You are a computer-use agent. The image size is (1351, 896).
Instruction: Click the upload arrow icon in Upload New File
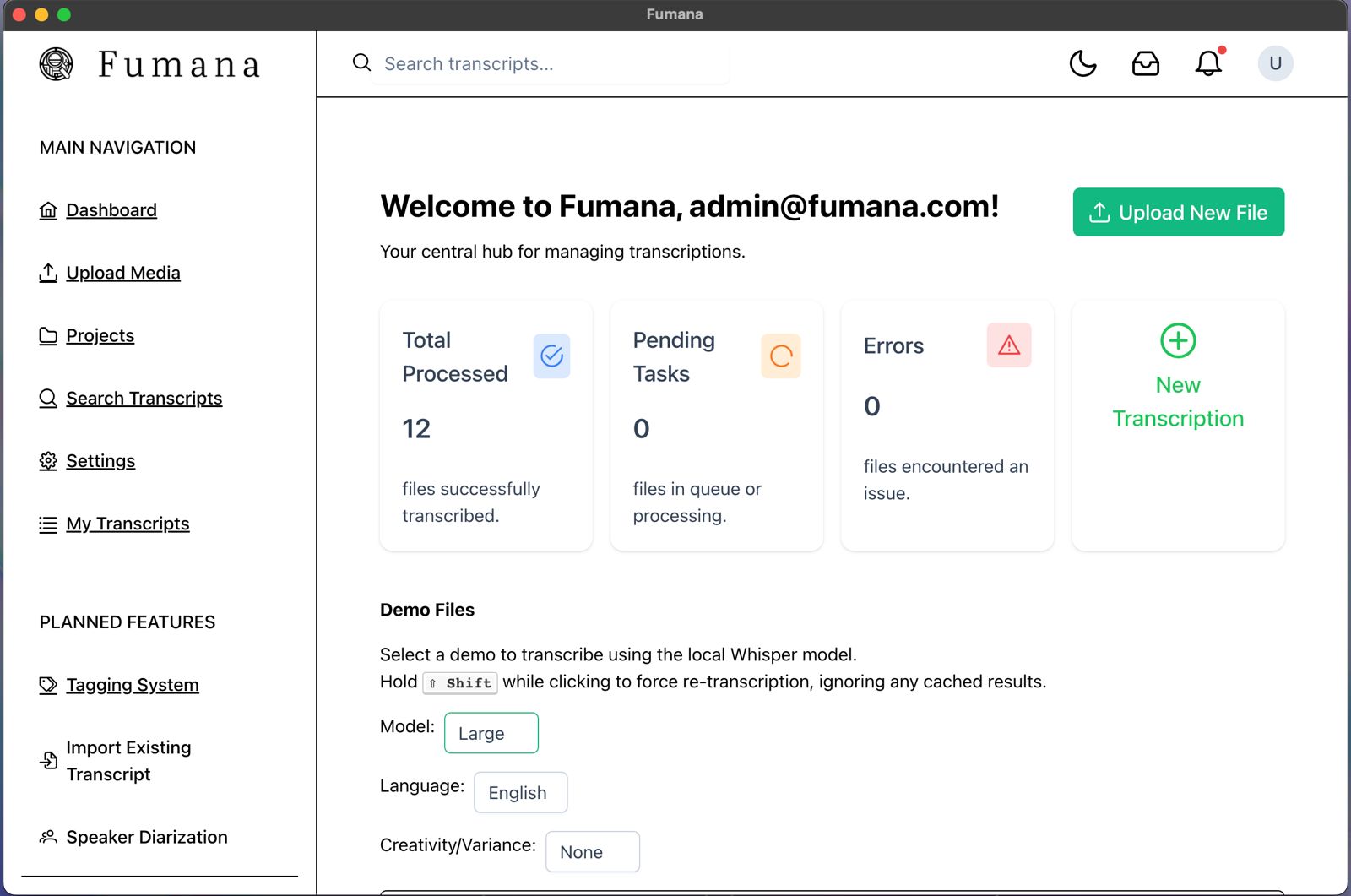pos(1099,212)
